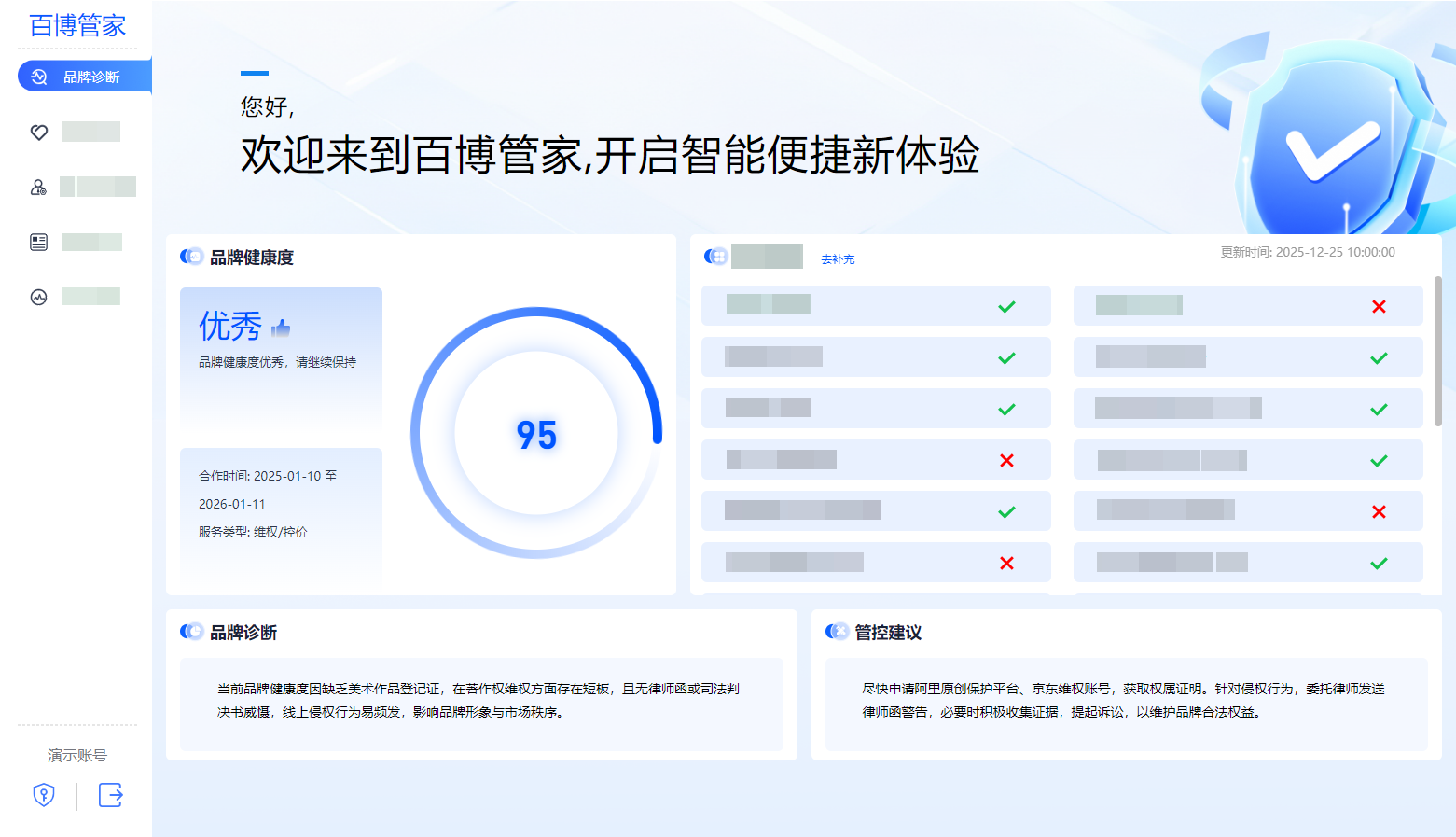Screen dimensions: 1456x837
Task: Follow the 去补充 link
Action: click(838, 259)
